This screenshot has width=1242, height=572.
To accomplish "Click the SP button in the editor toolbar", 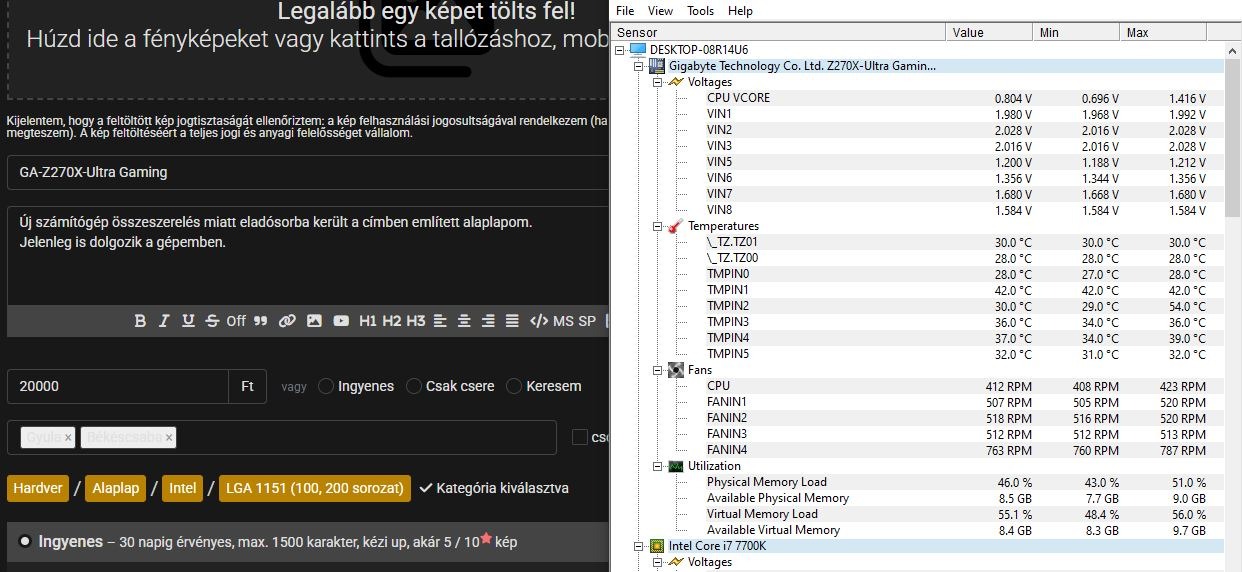I will [x=587, y=321].
